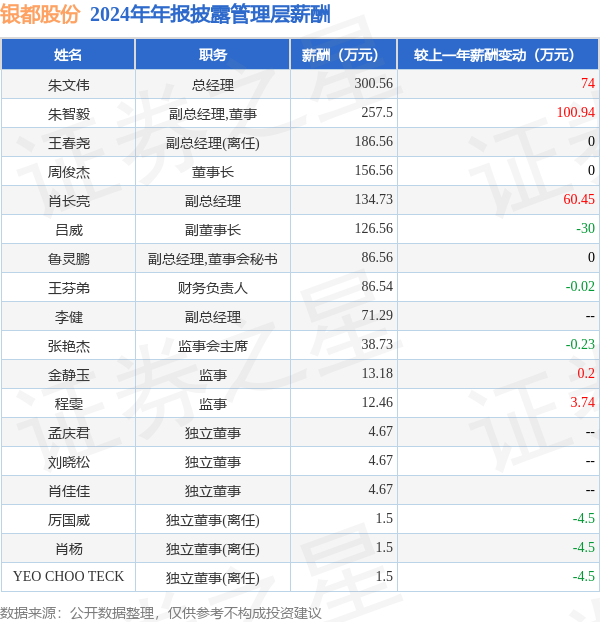The image size is (600, 622).
Task: Click the name 朱智毅
Action: point(69,114)
